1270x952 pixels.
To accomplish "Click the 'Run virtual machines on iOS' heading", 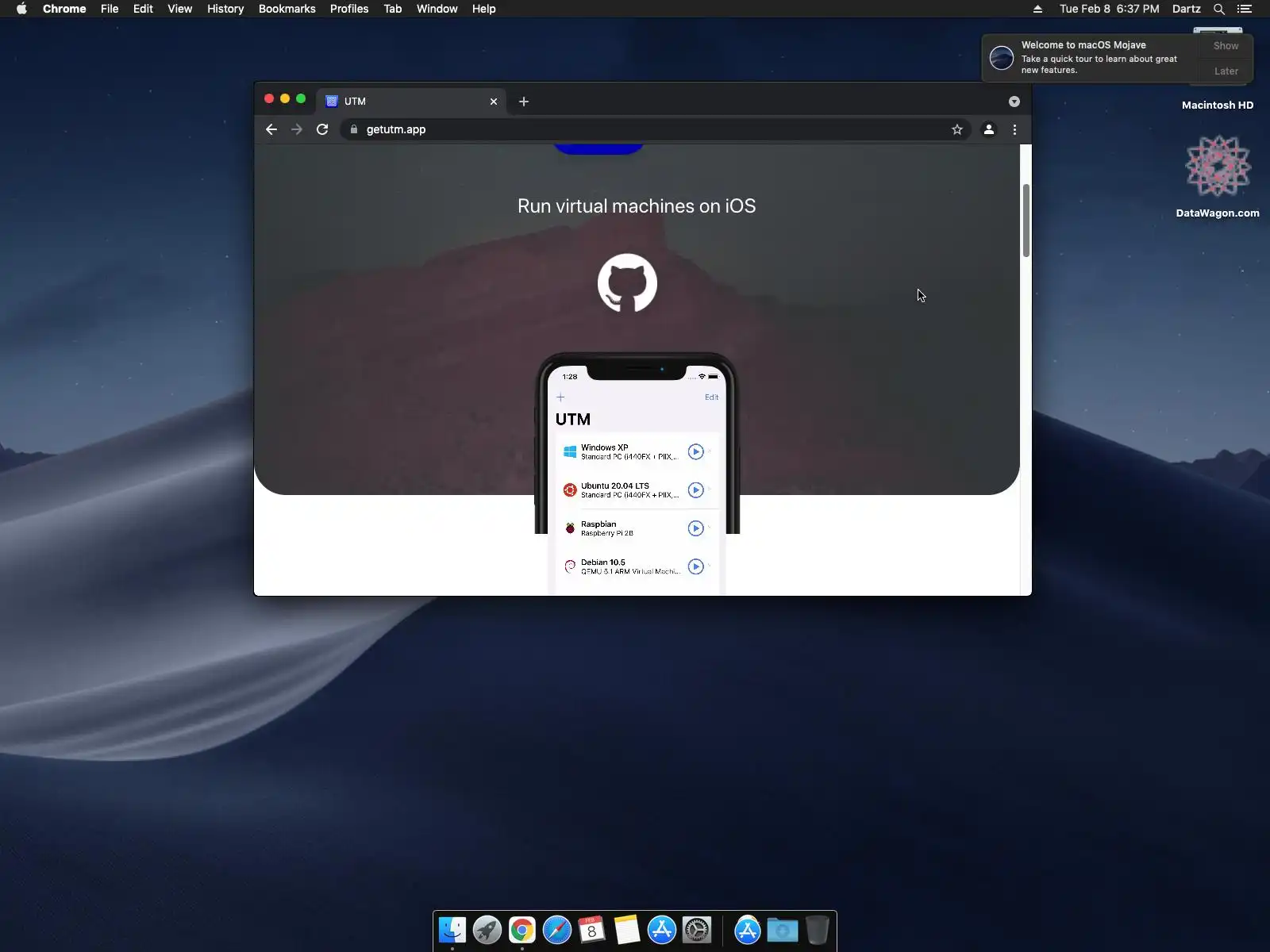I will click(x=637, y=206).
